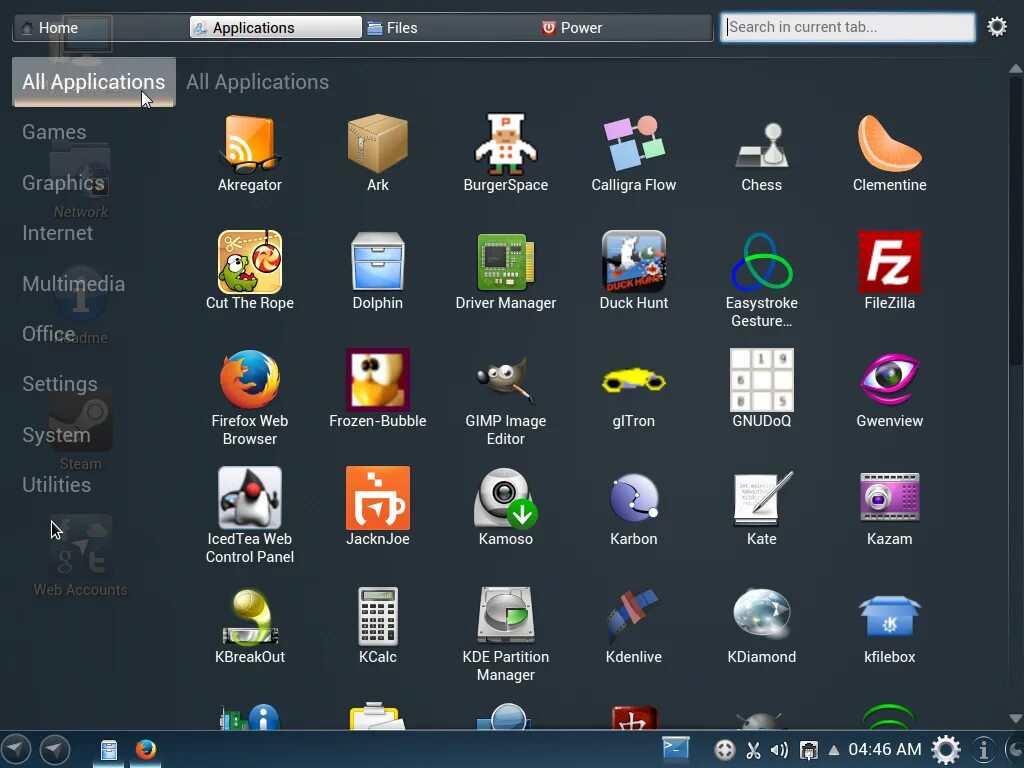Click the taskbar gear settings icon
This screenshot has height=768, width=1024.
pos(946,750)
